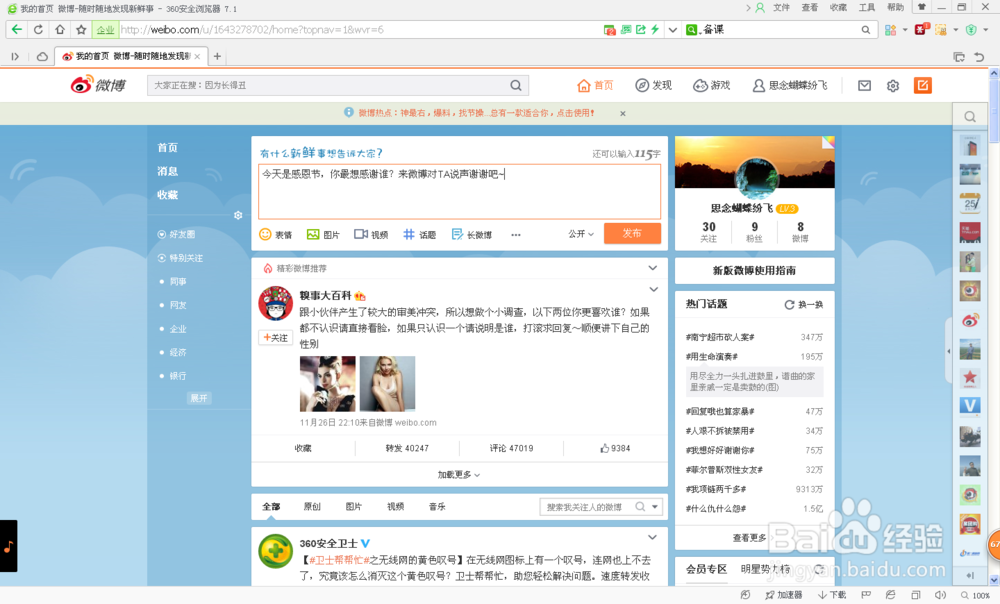Click into the post compose text box

[x=459, y=192]
